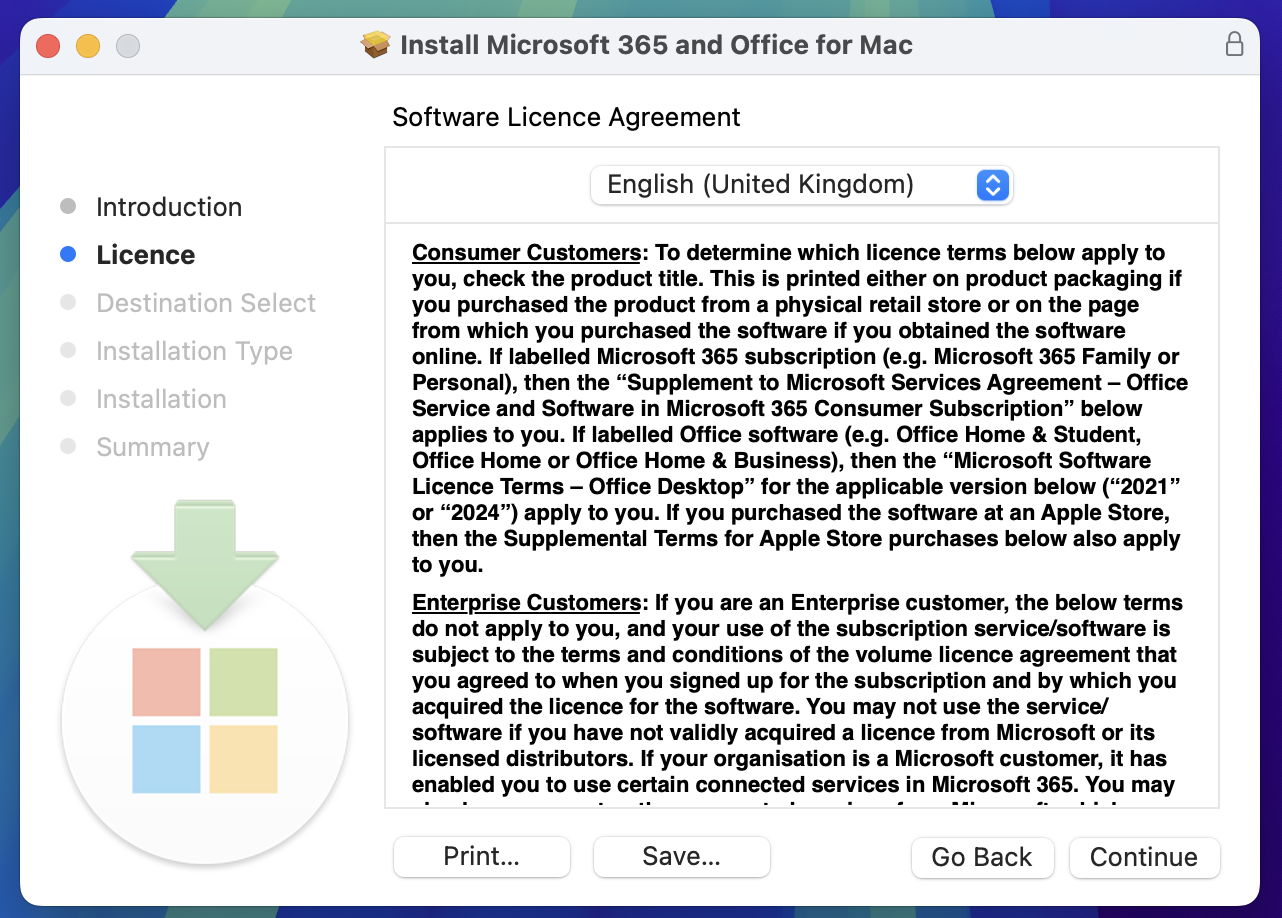Click the installer package icon in title
The height and width of the screenshot is (918, 1282).
point(375,45)
